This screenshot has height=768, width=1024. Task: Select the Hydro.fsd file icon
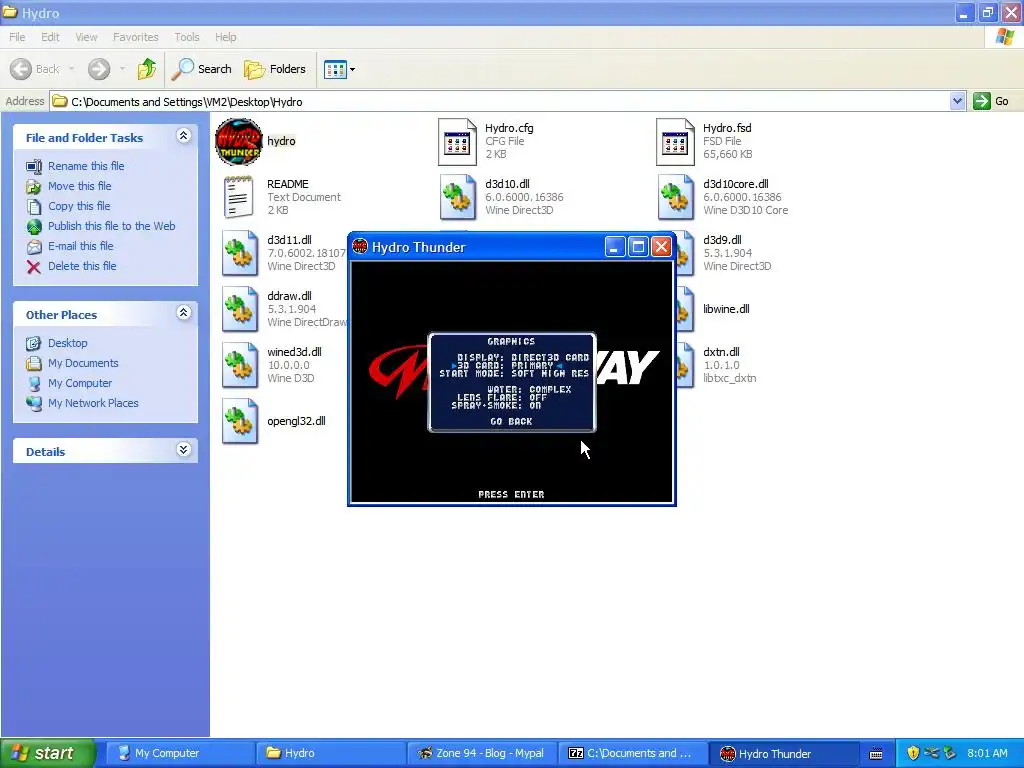tap(675, 142)
